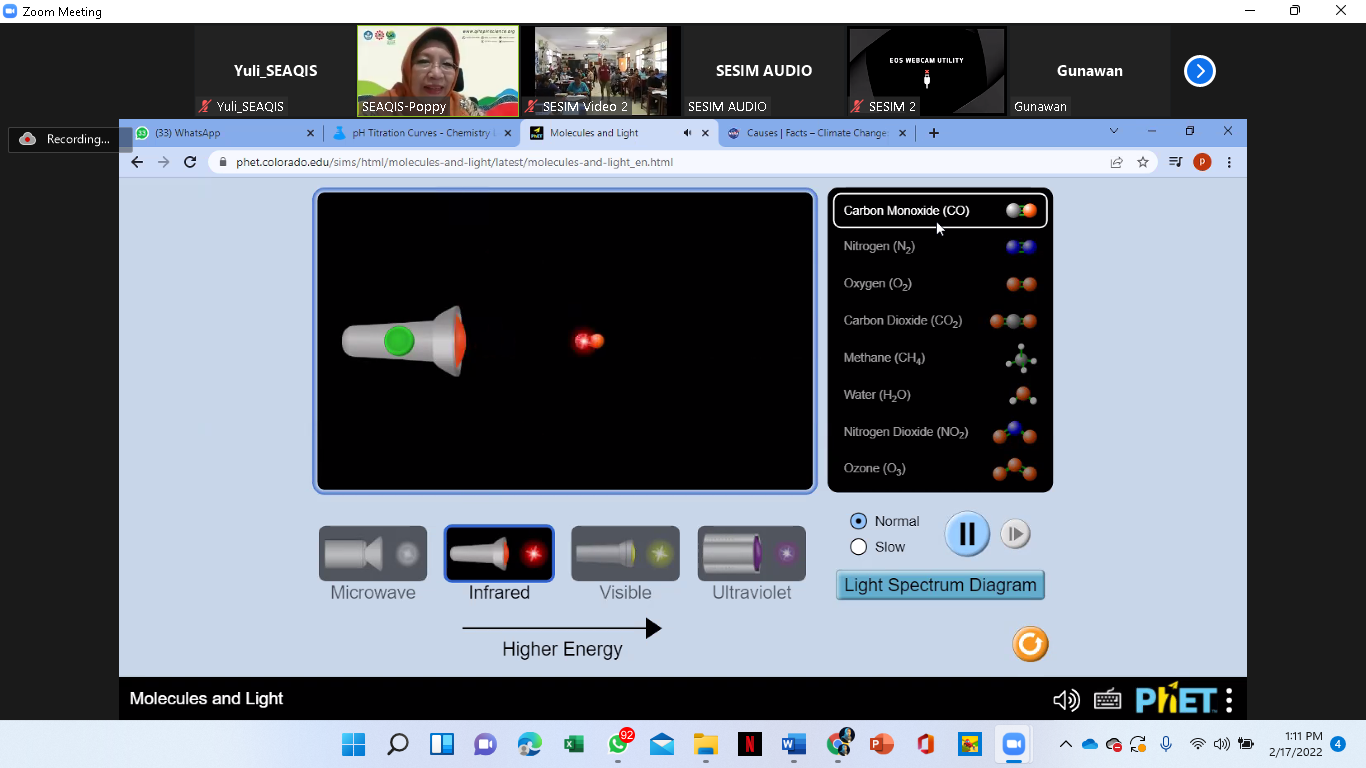The width and height of the screenshot is (1366, 768).
Task: Open the Light Spectrum Diagram
Action: pyautogui.click(x=940, y=585)
